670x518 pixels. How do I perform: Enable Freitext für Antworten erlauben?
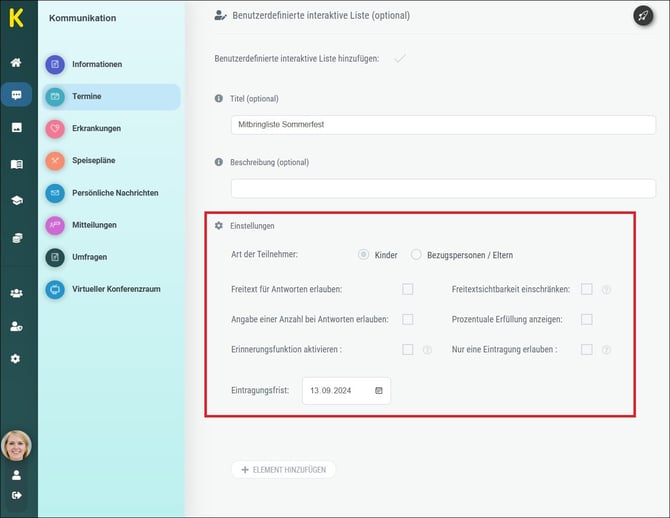pos(408,289)
